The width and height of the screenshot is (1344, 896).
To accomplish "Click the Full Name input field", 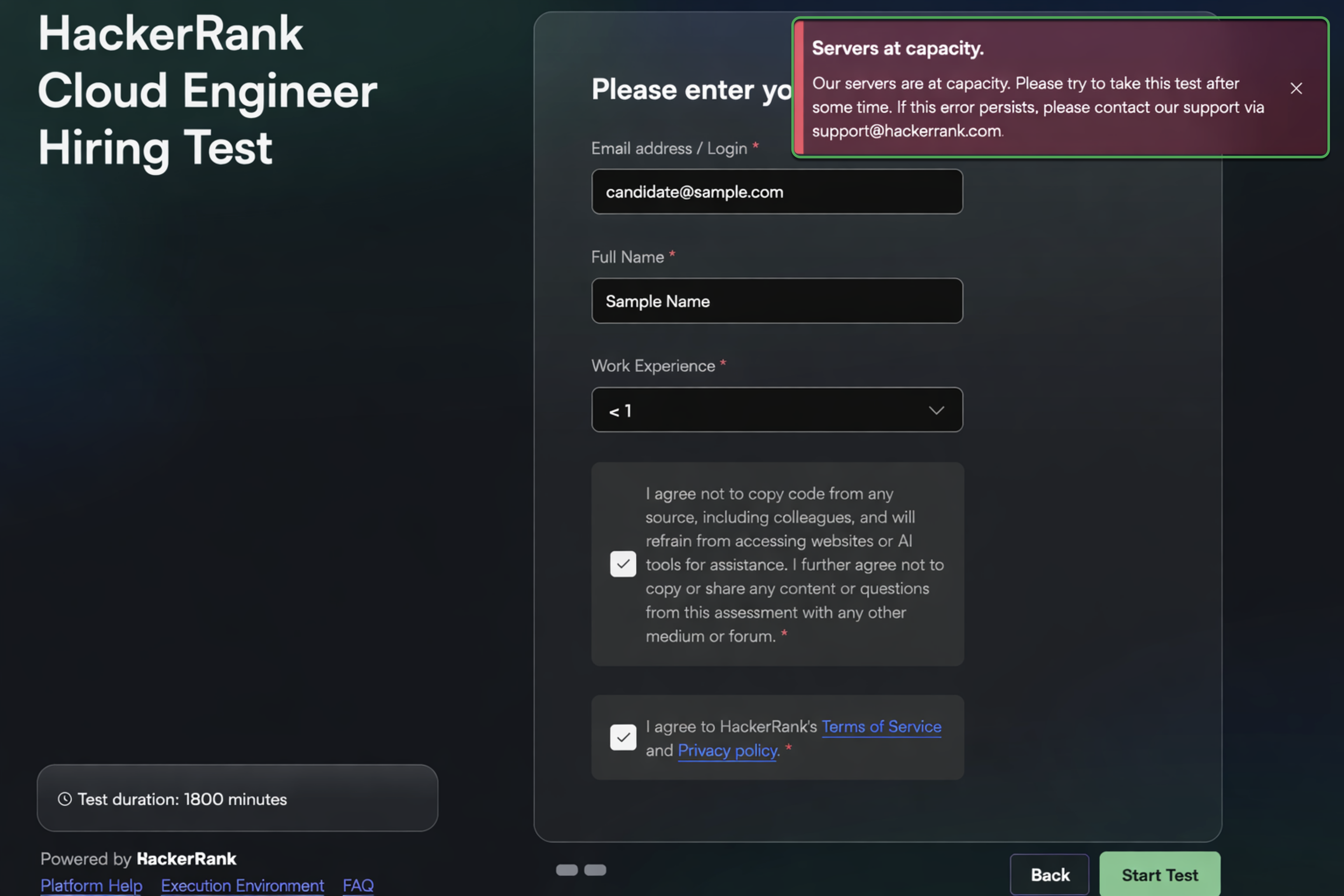I will click(x=777, y=301).
